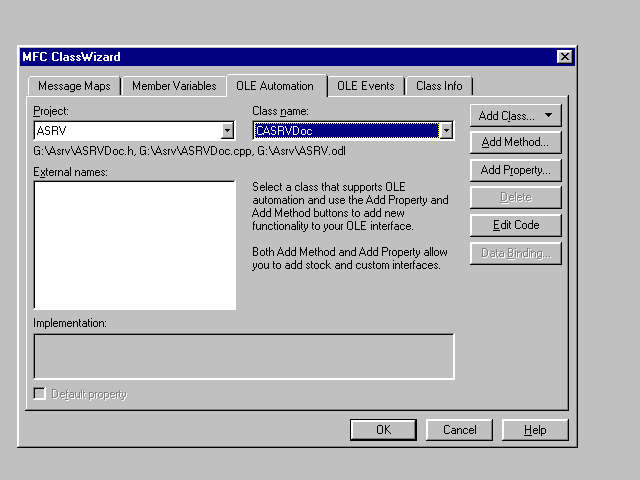This screenshot has height=480, width=640.
Task: Open the Class name dropdown arrow
Action: [x=446, y=130]
